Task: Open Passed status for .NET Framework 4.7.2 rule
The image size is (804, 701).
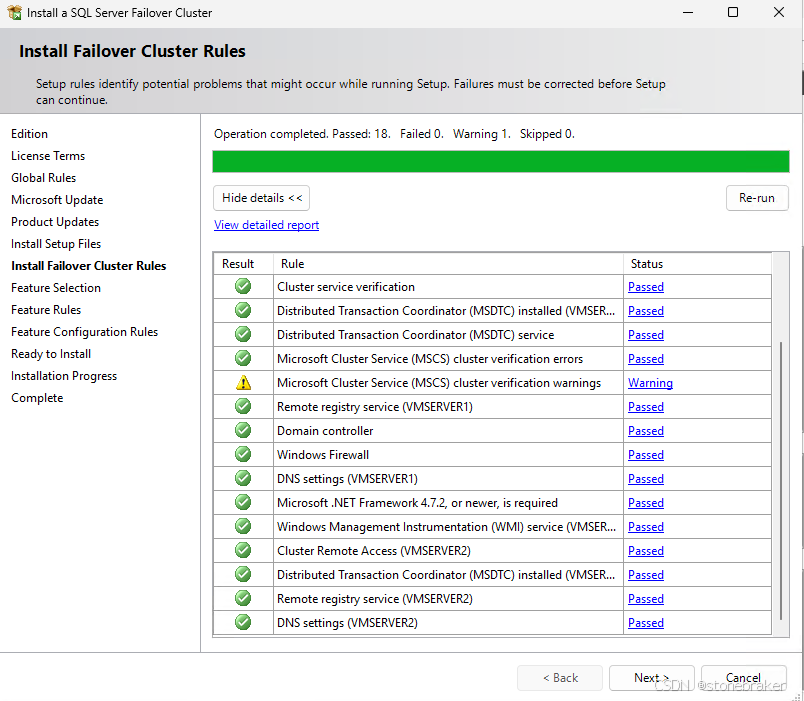Action: [646, 503]
